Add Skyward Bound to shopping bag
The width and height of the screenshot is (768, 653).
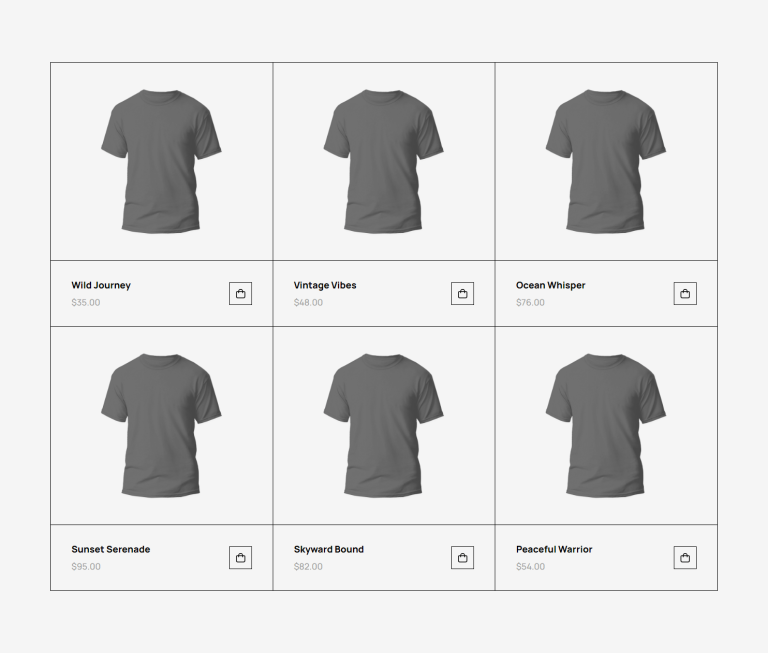click(x=462, y=557)
